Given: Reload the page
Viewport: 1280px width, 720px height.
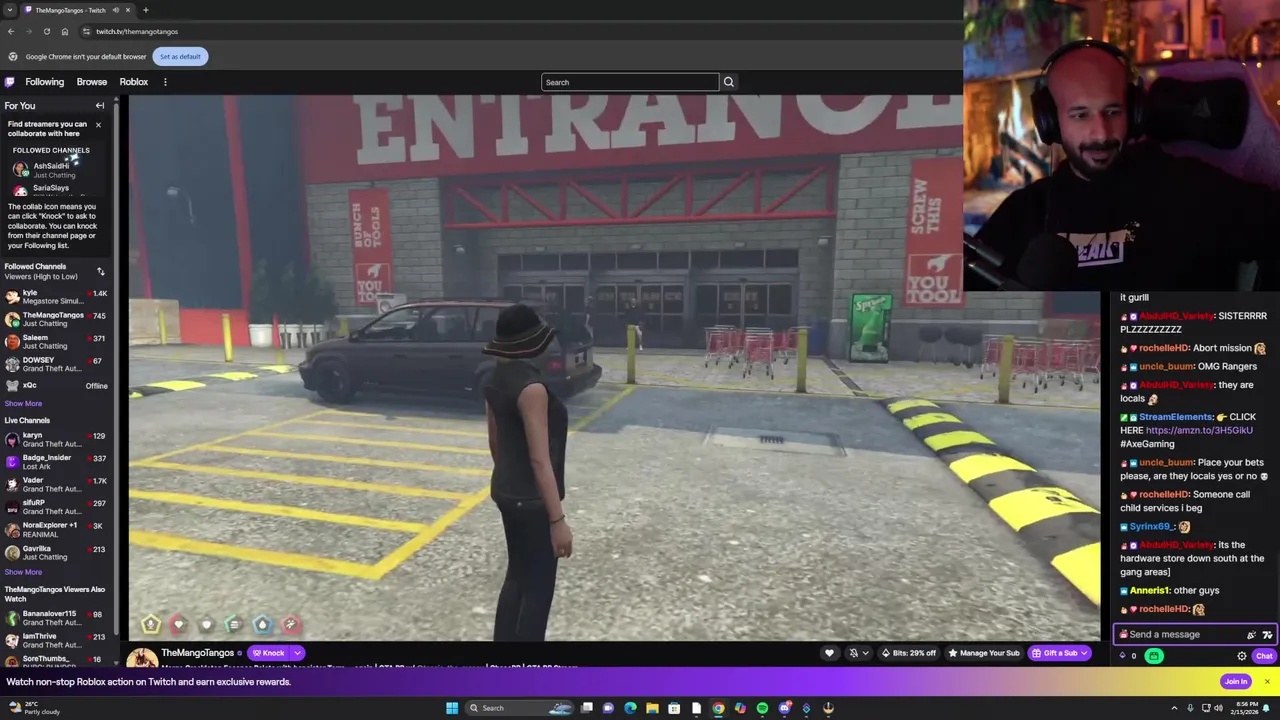Looking at the screenshot, I should pos(46,31).
